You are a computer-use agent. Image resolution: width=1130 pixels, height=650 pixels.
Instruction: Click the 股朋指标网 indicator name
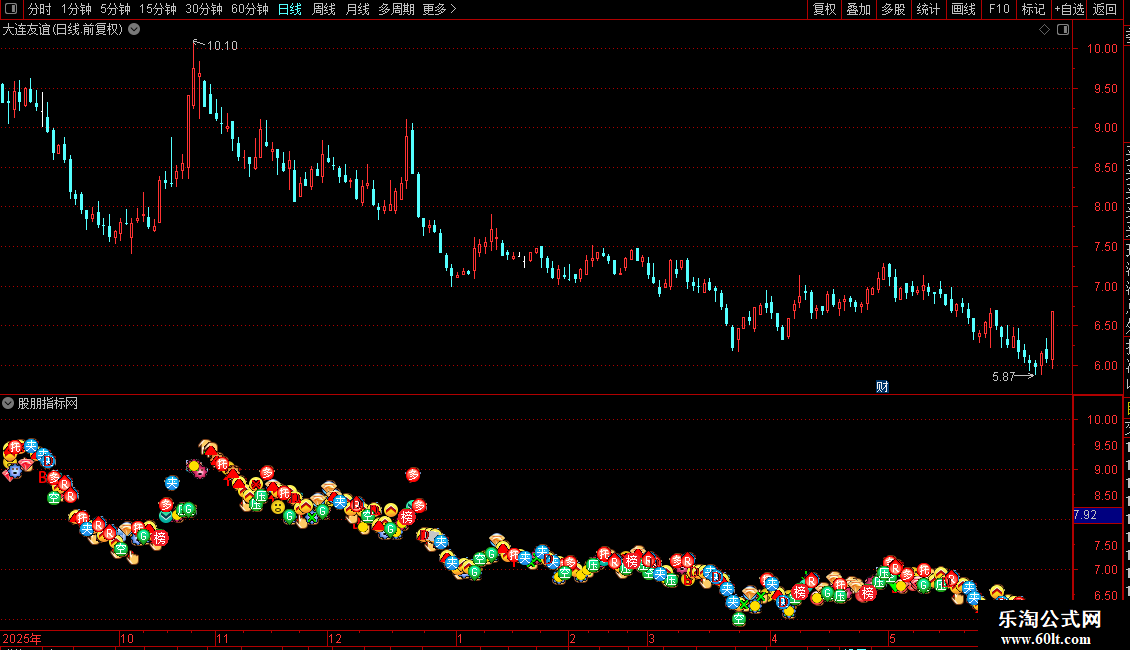(48, 404)
